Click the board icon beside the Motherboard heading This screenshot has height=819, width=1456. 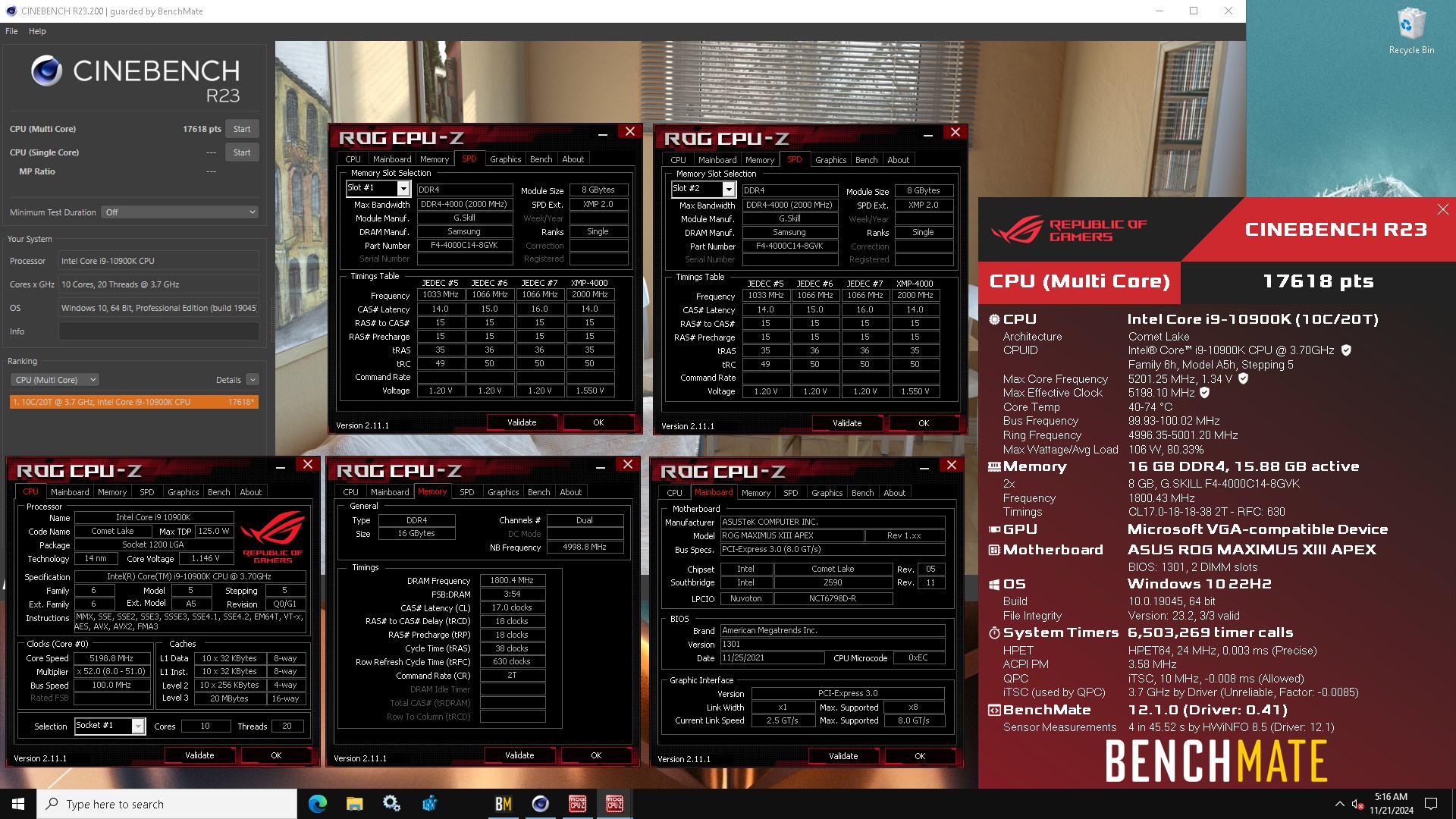click(x=994, y=550)
